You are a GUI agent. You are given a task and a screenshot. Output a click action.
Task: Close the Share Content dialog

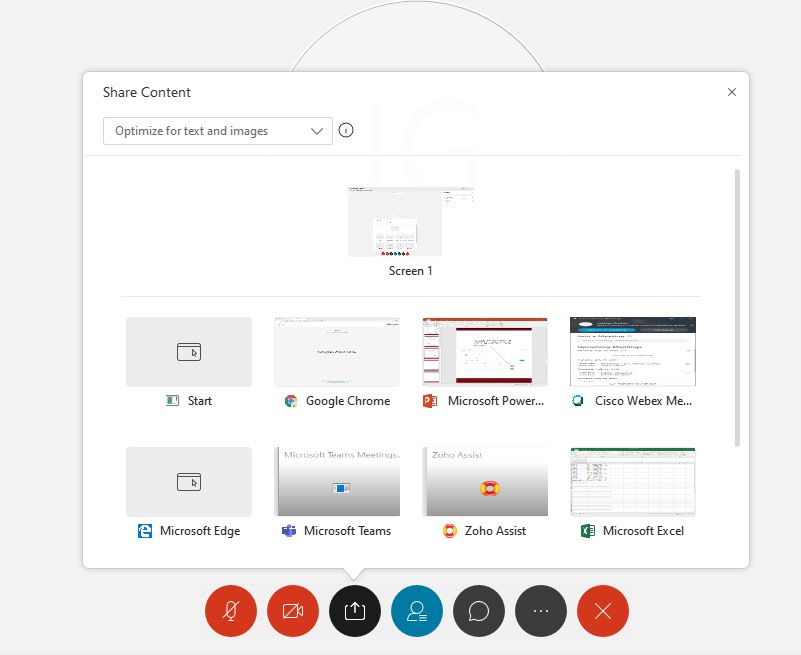coord(732,92)
